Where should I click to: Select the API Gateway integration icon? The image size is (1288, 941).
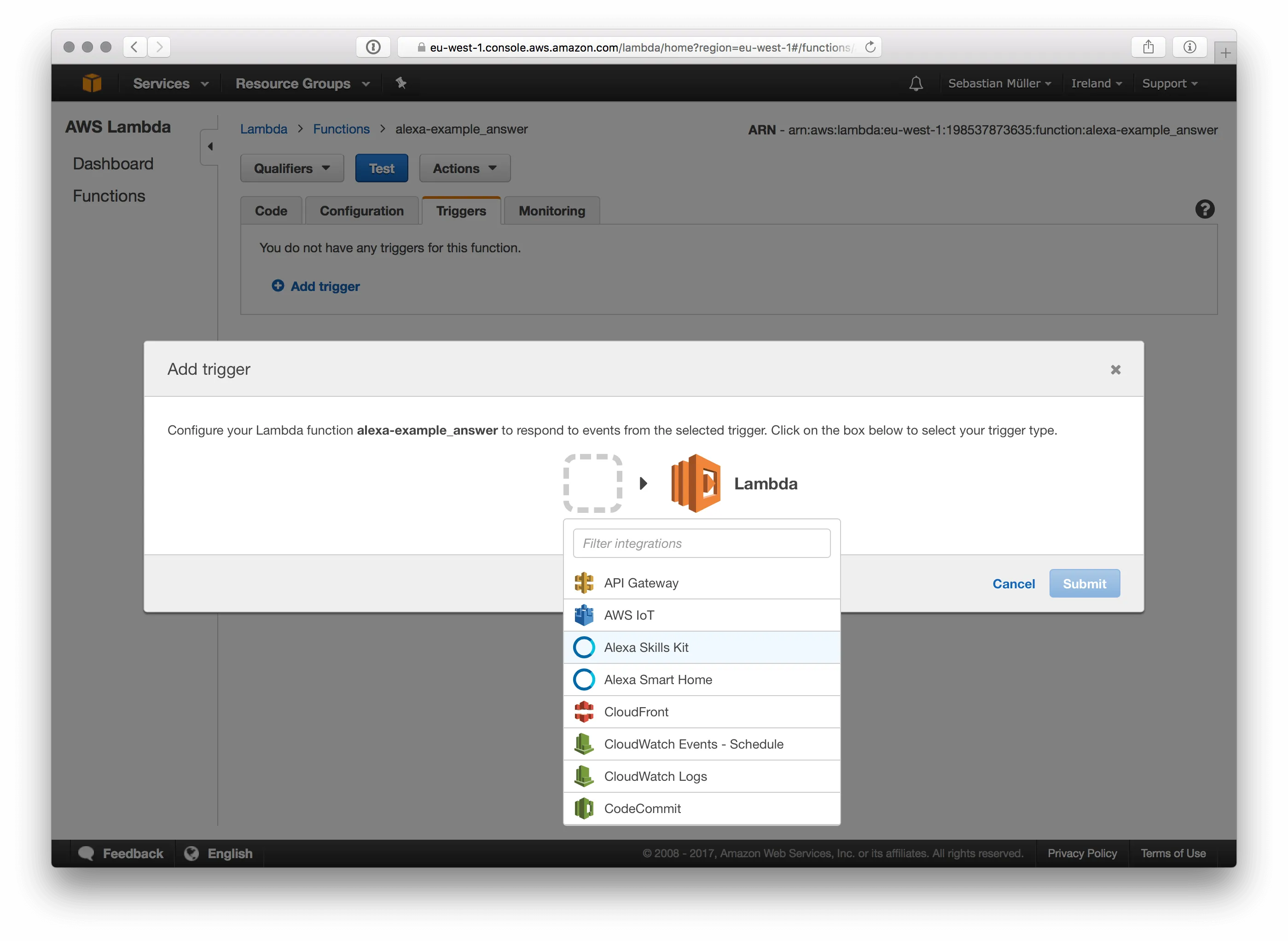coord(584,583)
